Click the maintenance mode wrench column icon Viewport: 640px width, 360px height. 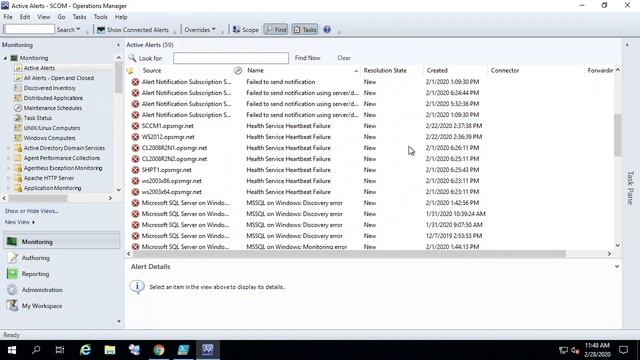tap(238, 70)
